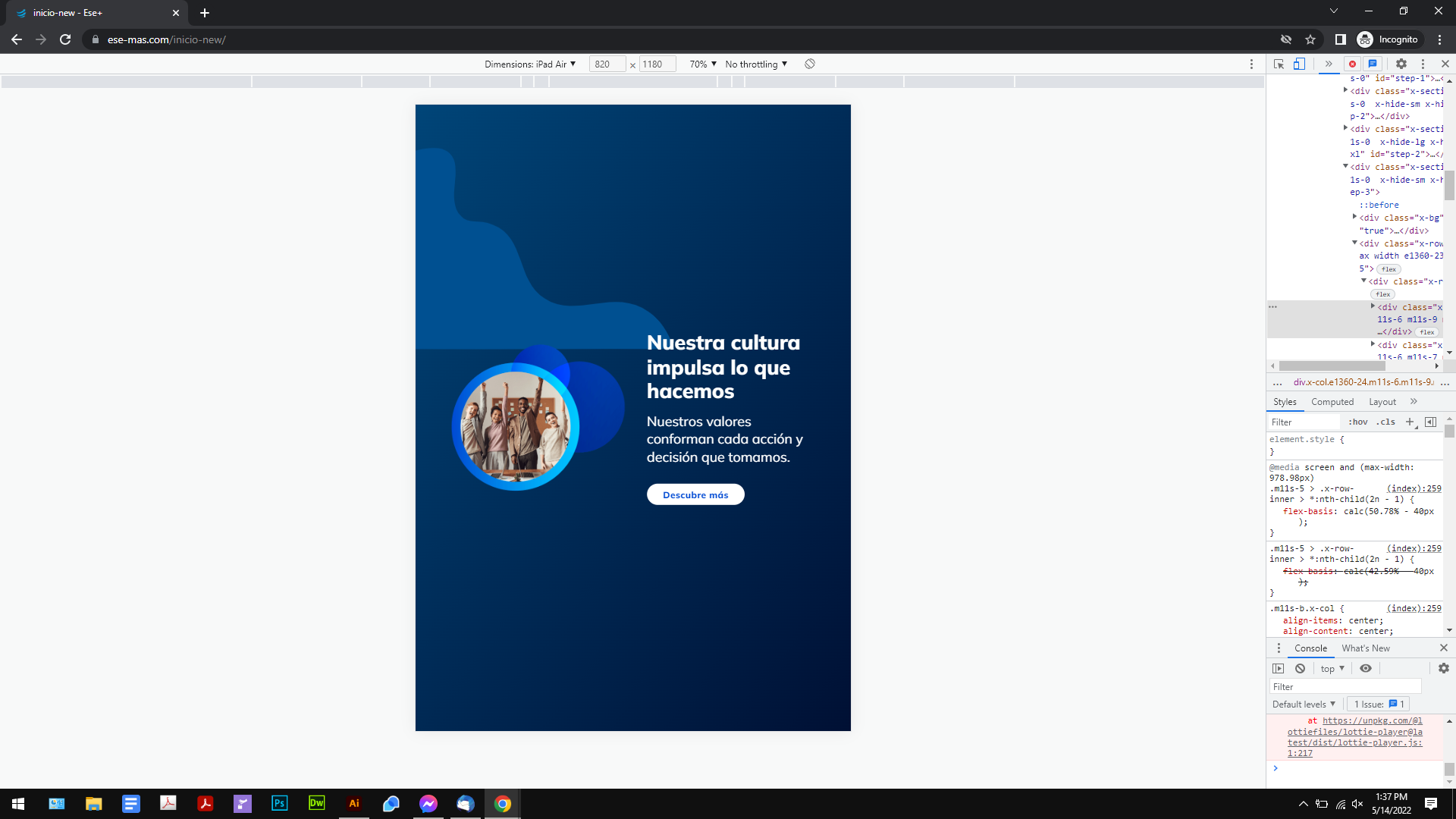Open second (index):259 source link
1456x819 pixels.
tap(1414, 548)
